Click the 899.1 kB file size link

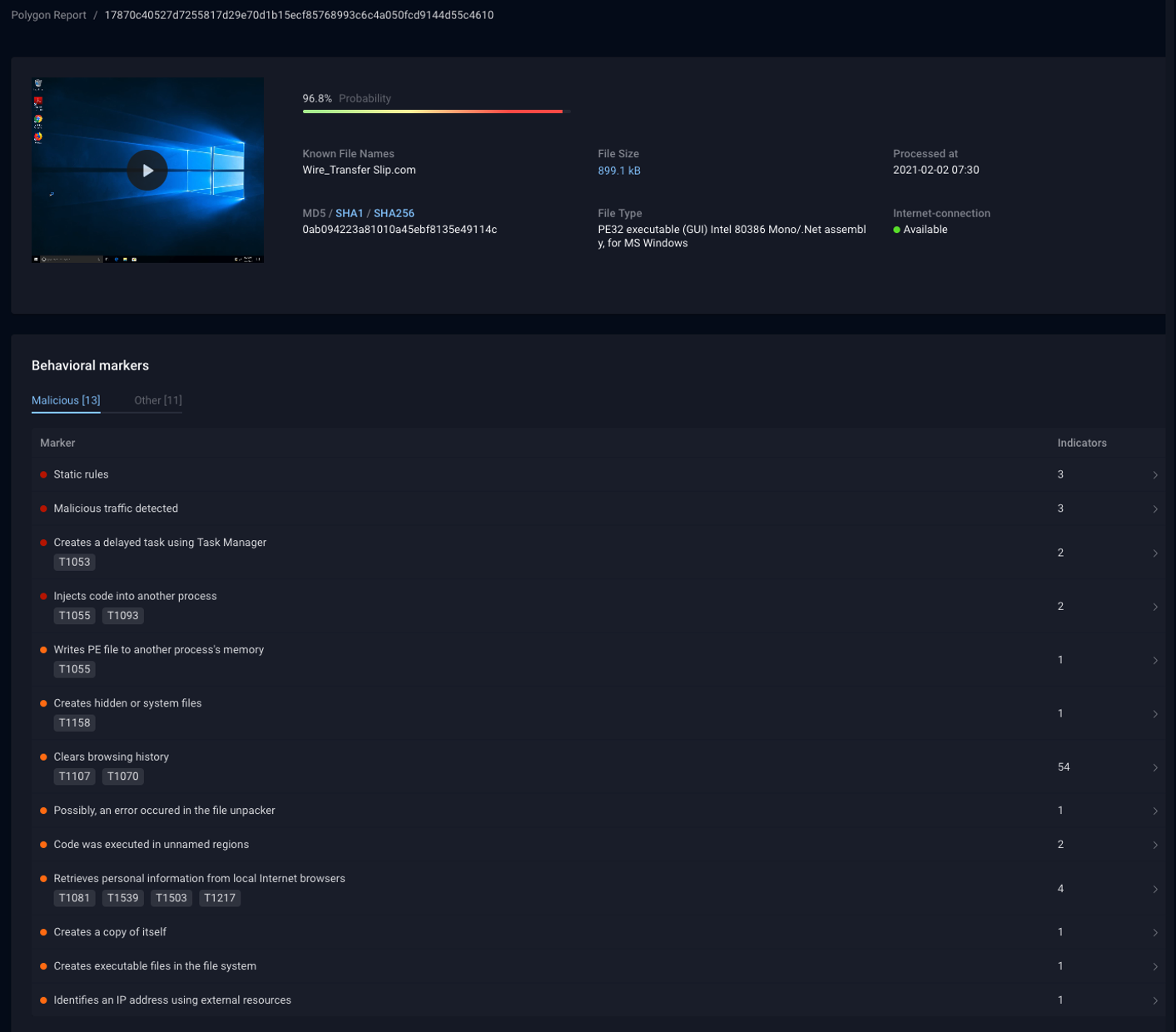[x=619, y=171]
